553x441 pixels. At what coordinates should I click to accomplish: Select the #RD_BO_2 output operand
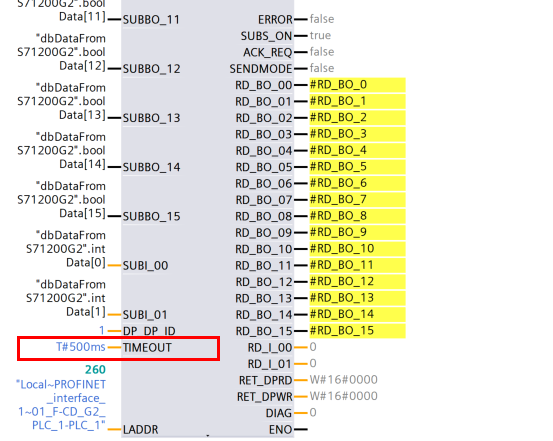[357, 118]
